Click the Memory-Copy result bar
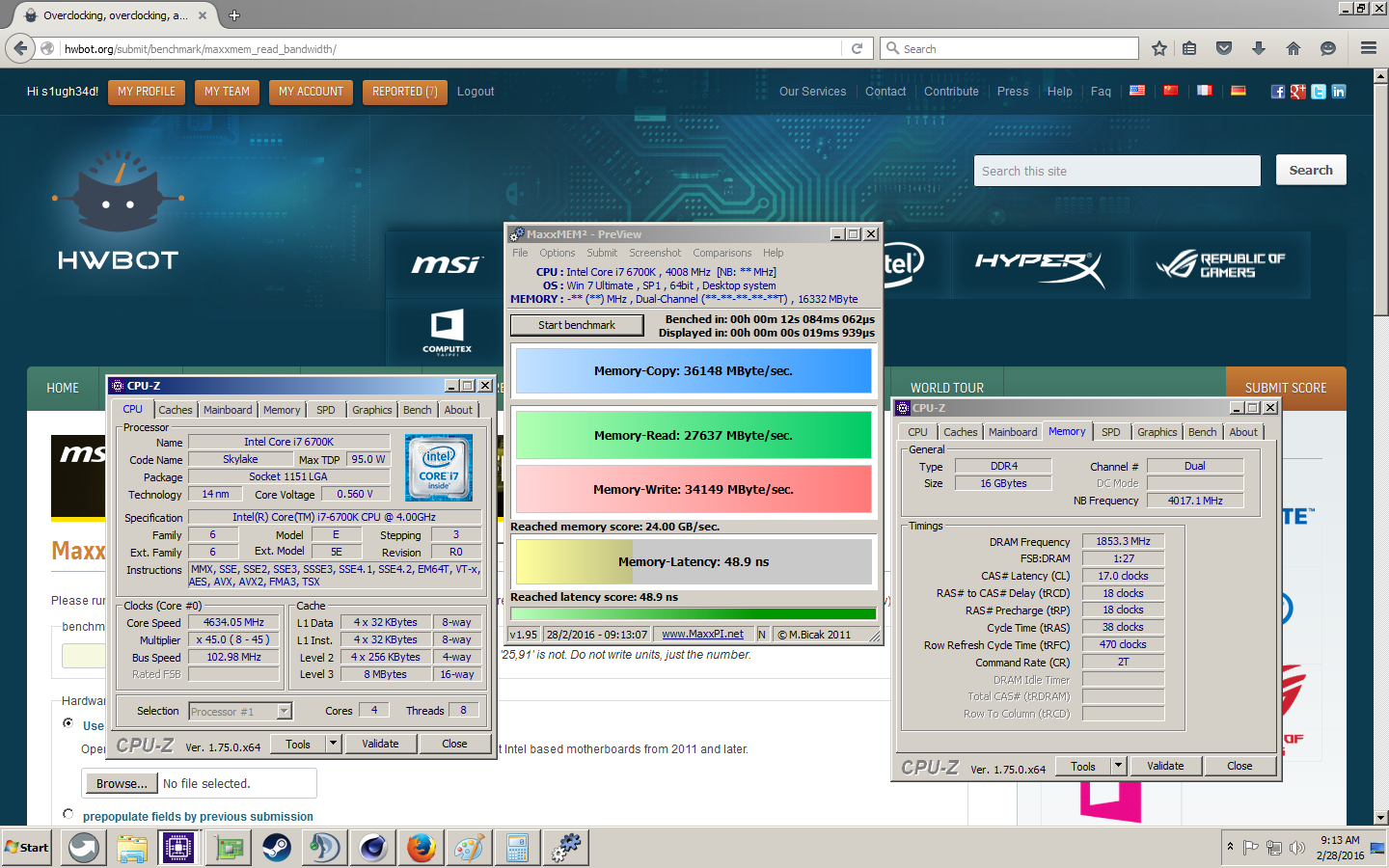This screenshot has width=1389, height=868. [694, 371]
